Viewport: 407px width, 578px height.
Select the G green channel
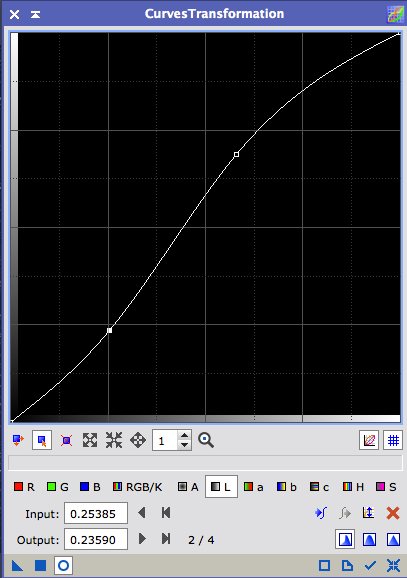pyautogui.click(x=58, y=487)
